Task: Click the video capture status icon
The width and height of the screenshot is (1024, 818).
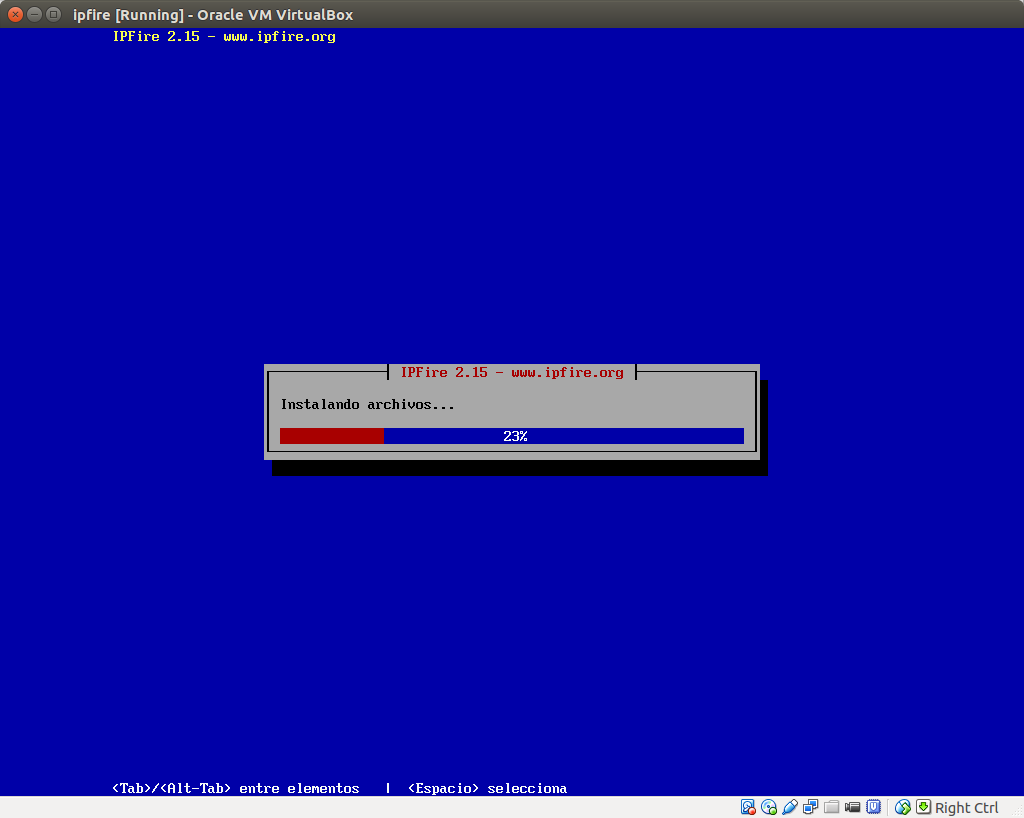Action: tap(852, 806)
